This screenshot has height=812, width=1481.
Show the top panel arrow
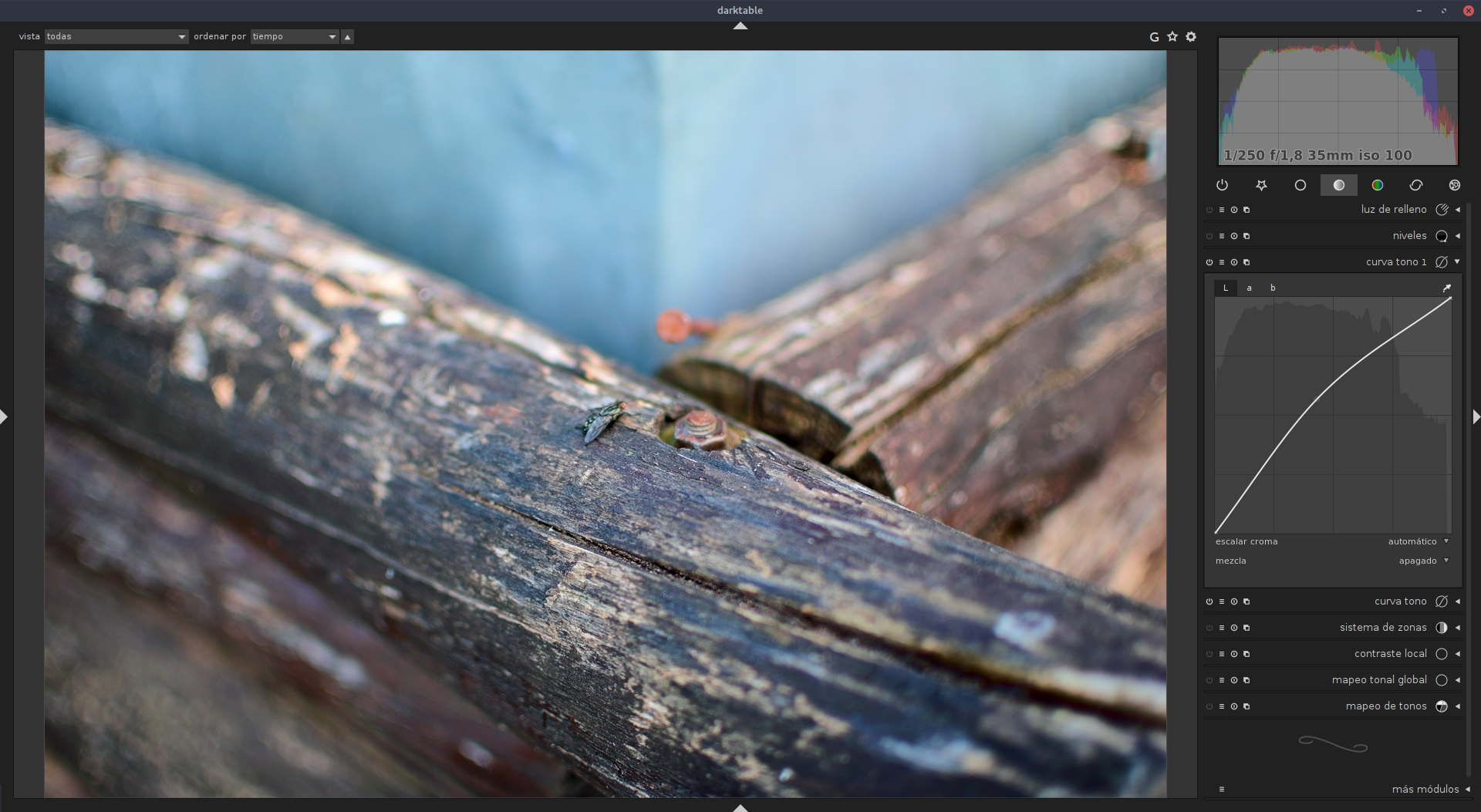click(740, 25)
